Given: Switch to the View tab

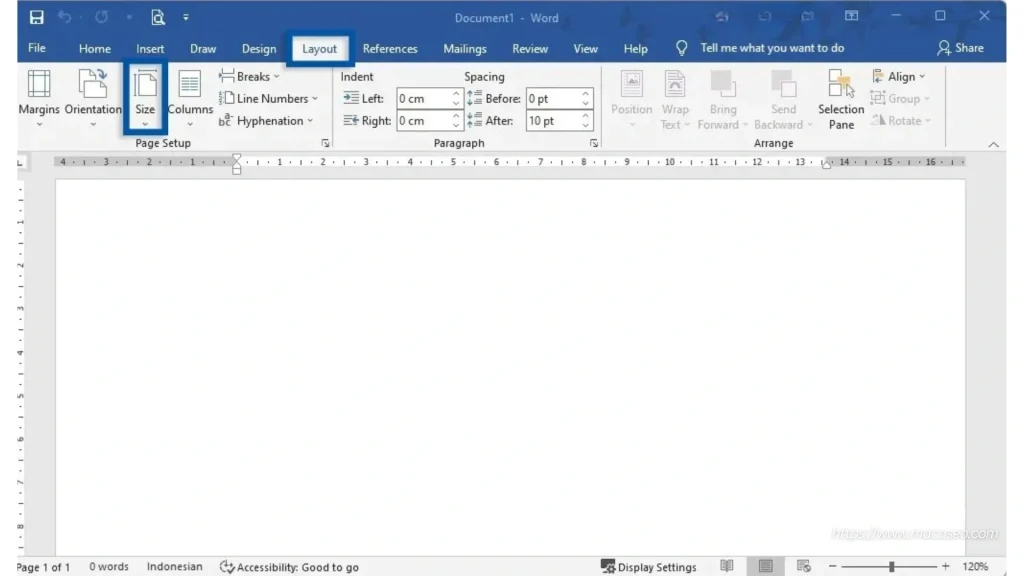Looking at the screenshot, I should (586, 49).
